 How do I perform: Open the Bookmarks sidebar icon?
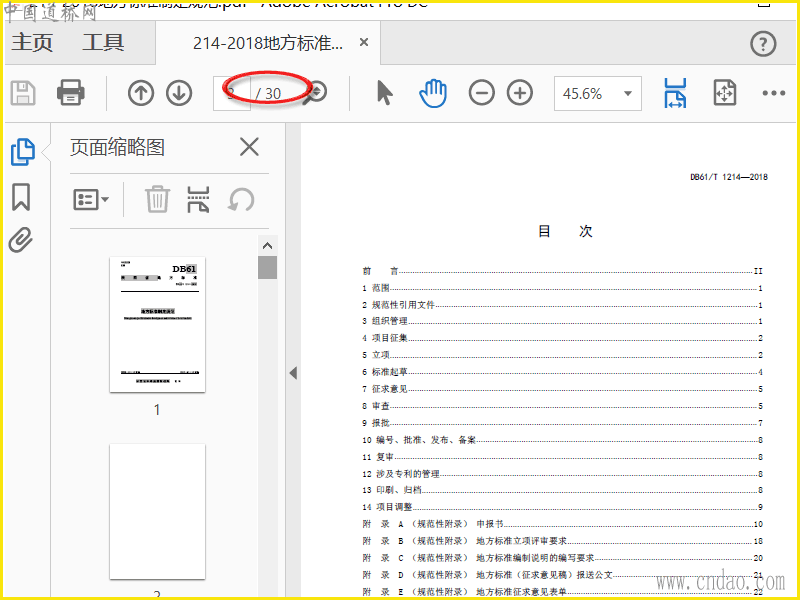pos(21,197)
